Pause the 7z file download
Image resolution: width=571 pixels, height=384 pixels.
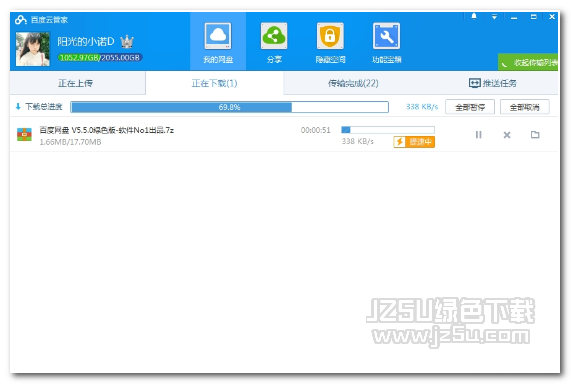(x=479, y=135)
